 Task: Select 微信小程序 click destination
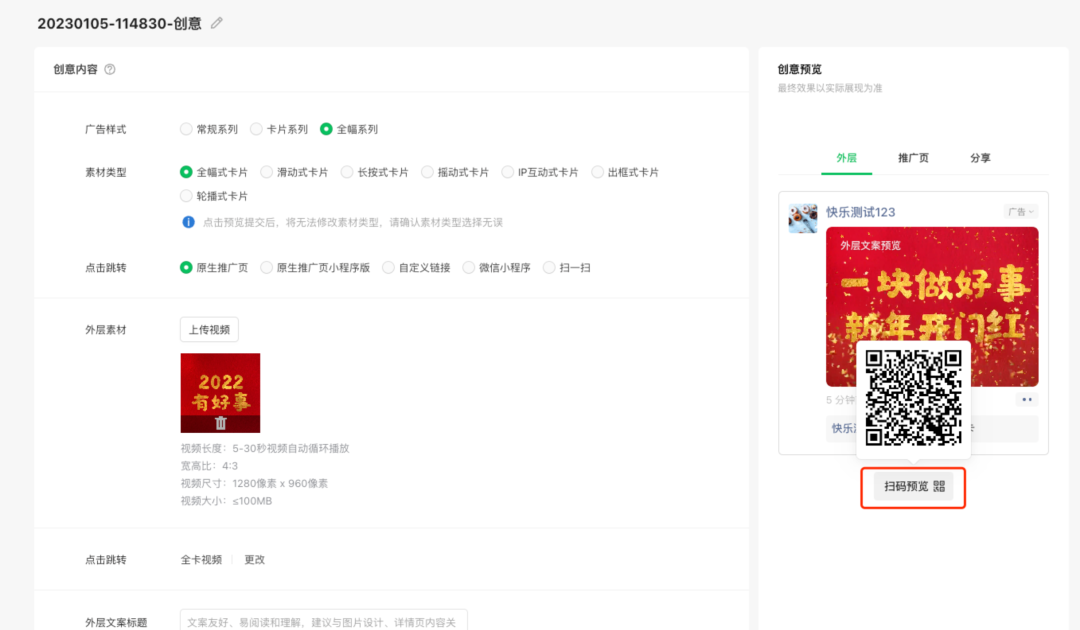[x=497, y=268]
